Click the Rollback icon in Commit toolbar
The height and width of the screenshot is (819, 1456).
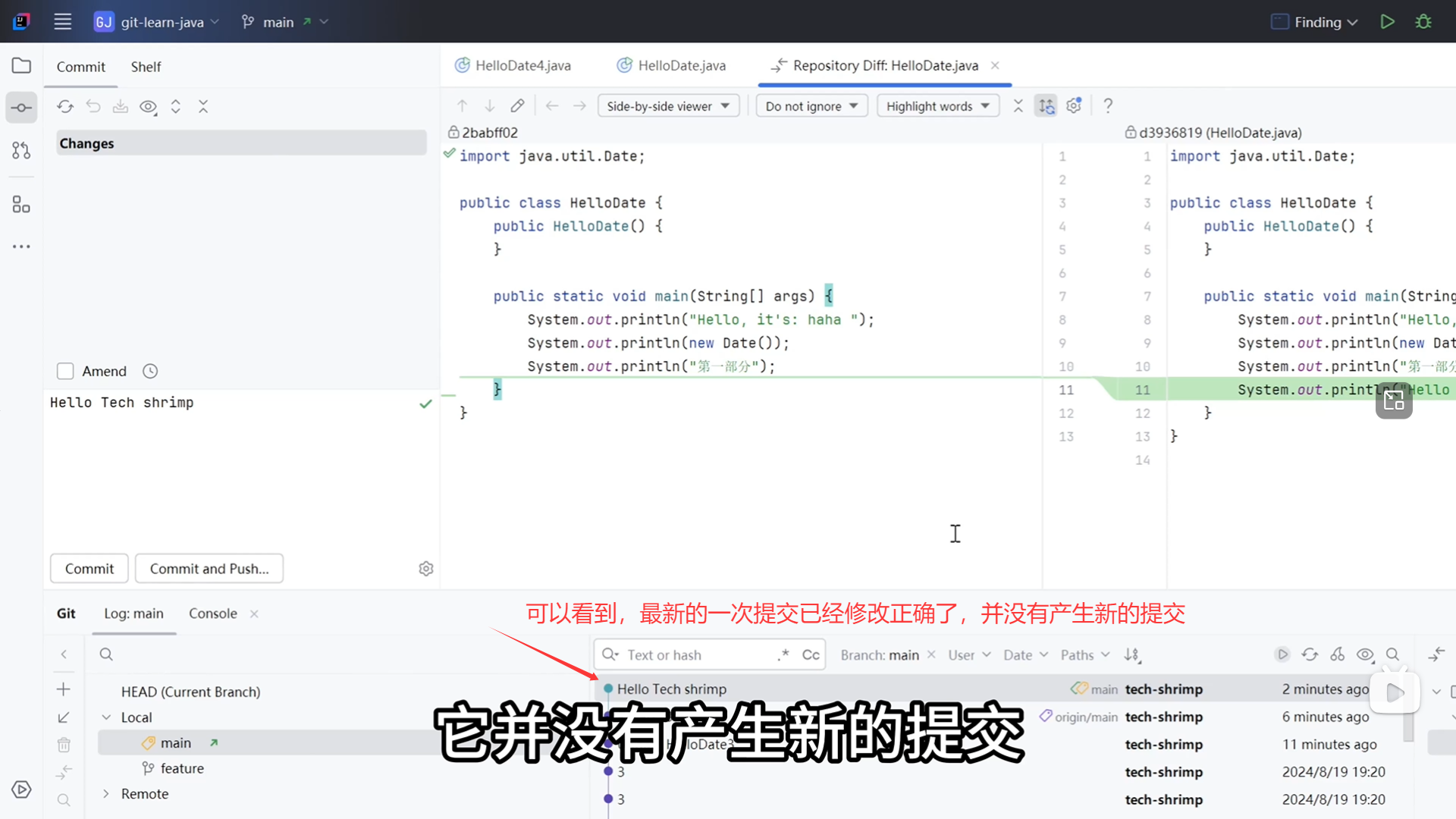93,106
